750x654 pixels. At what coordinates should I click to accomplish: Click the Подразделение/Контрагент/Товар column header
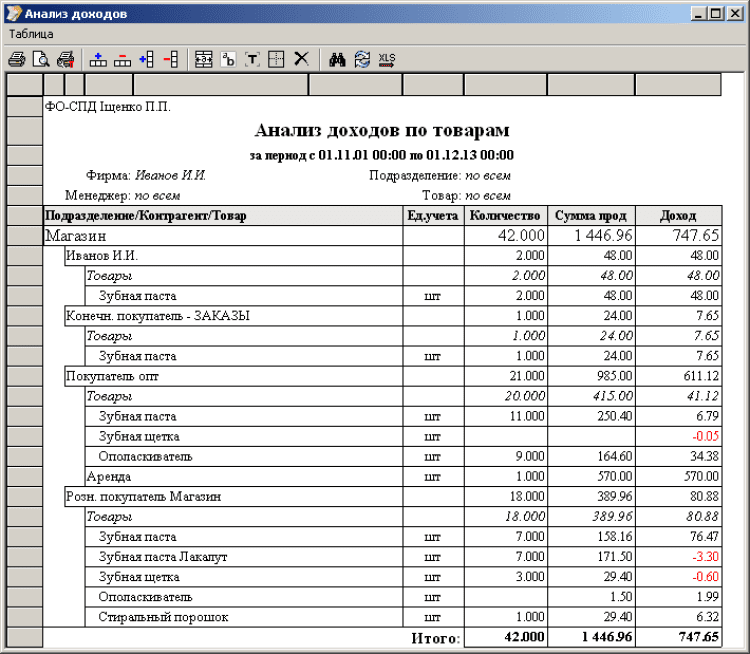pyautogui.click(x=223, y=216)
